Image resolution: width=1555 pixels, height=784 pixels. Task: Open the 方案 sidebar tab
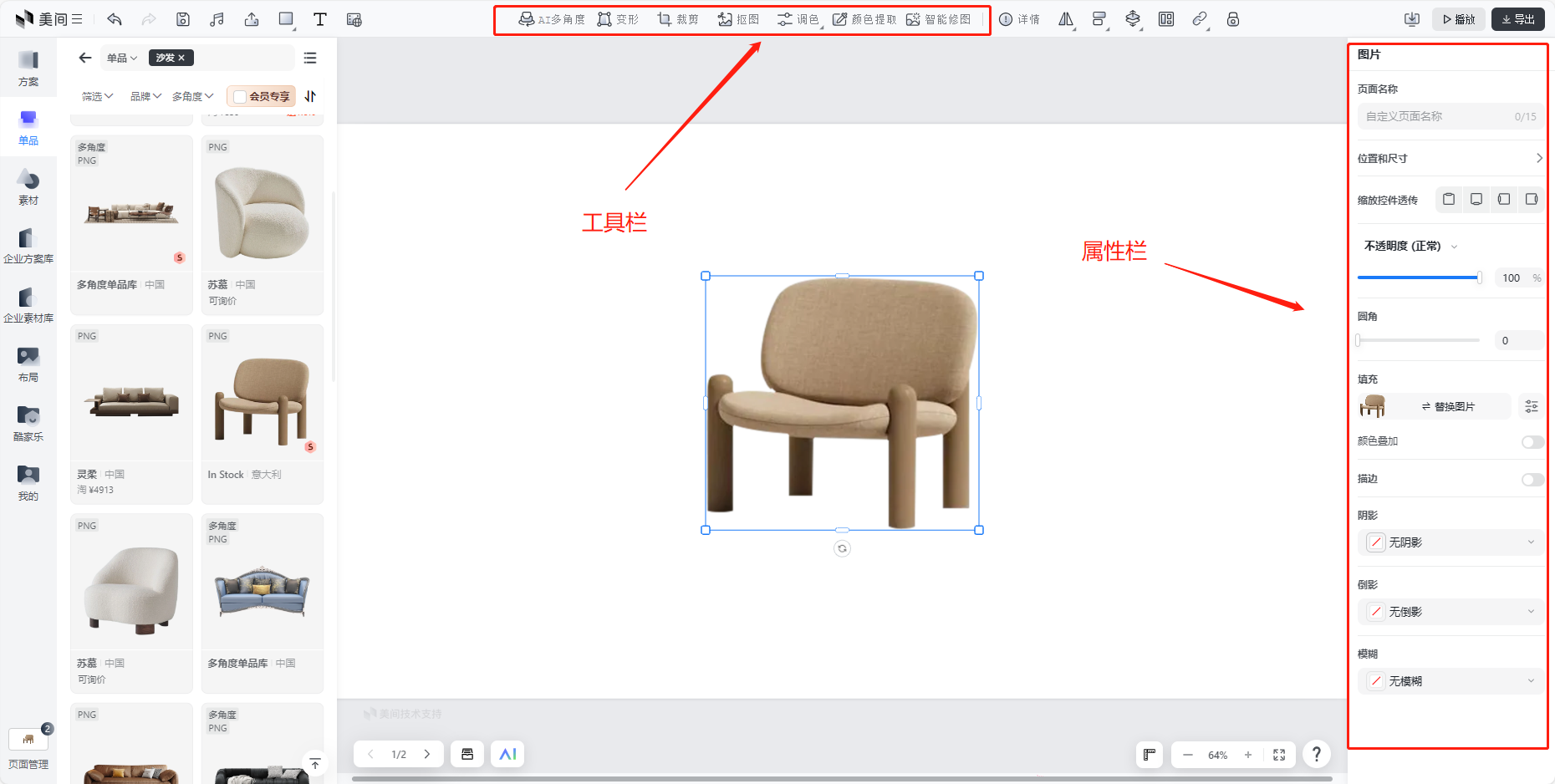[28, 69]
